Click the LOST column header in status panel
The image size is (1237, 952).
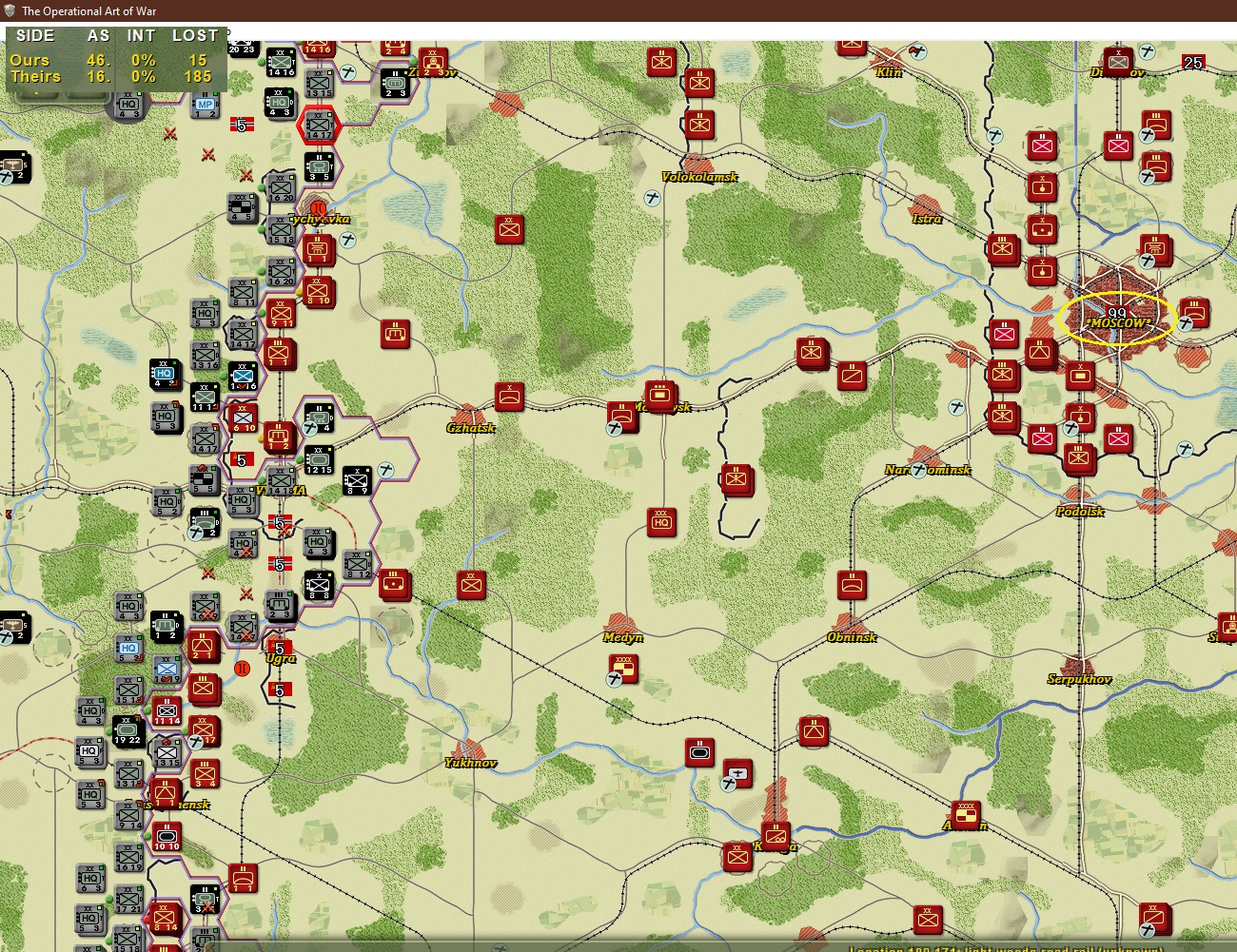(x=195, y=35)
